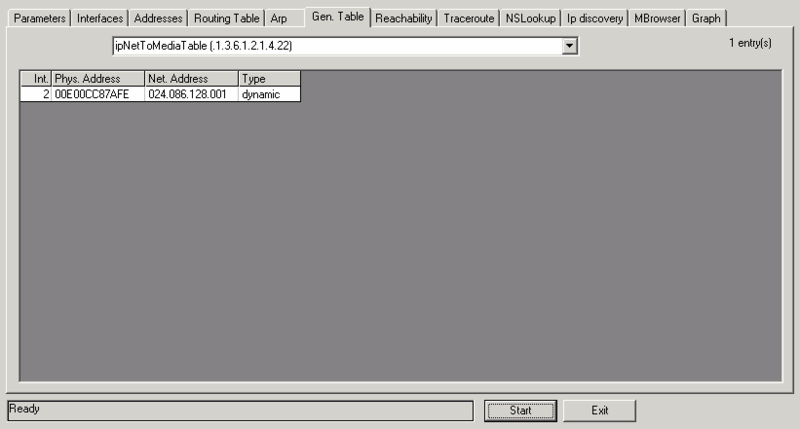Screen dimensions: 800x429
Task: Select the NSLookup tab
Action: coord(531,18)
